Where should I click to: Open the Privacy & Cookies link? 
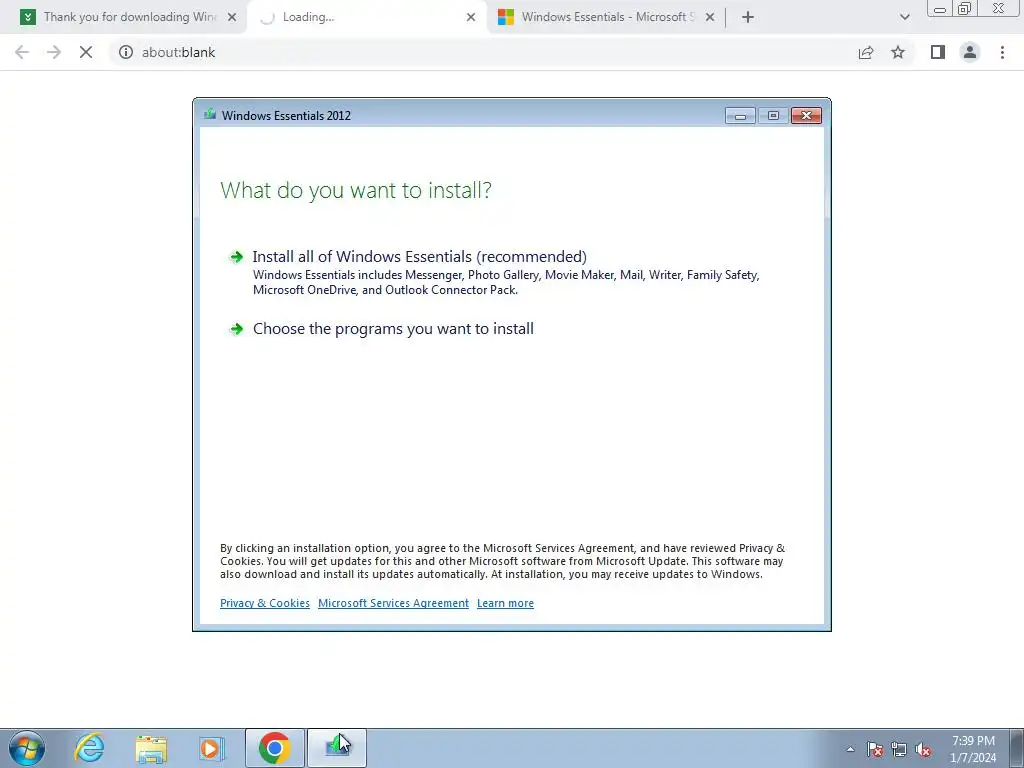264,603
